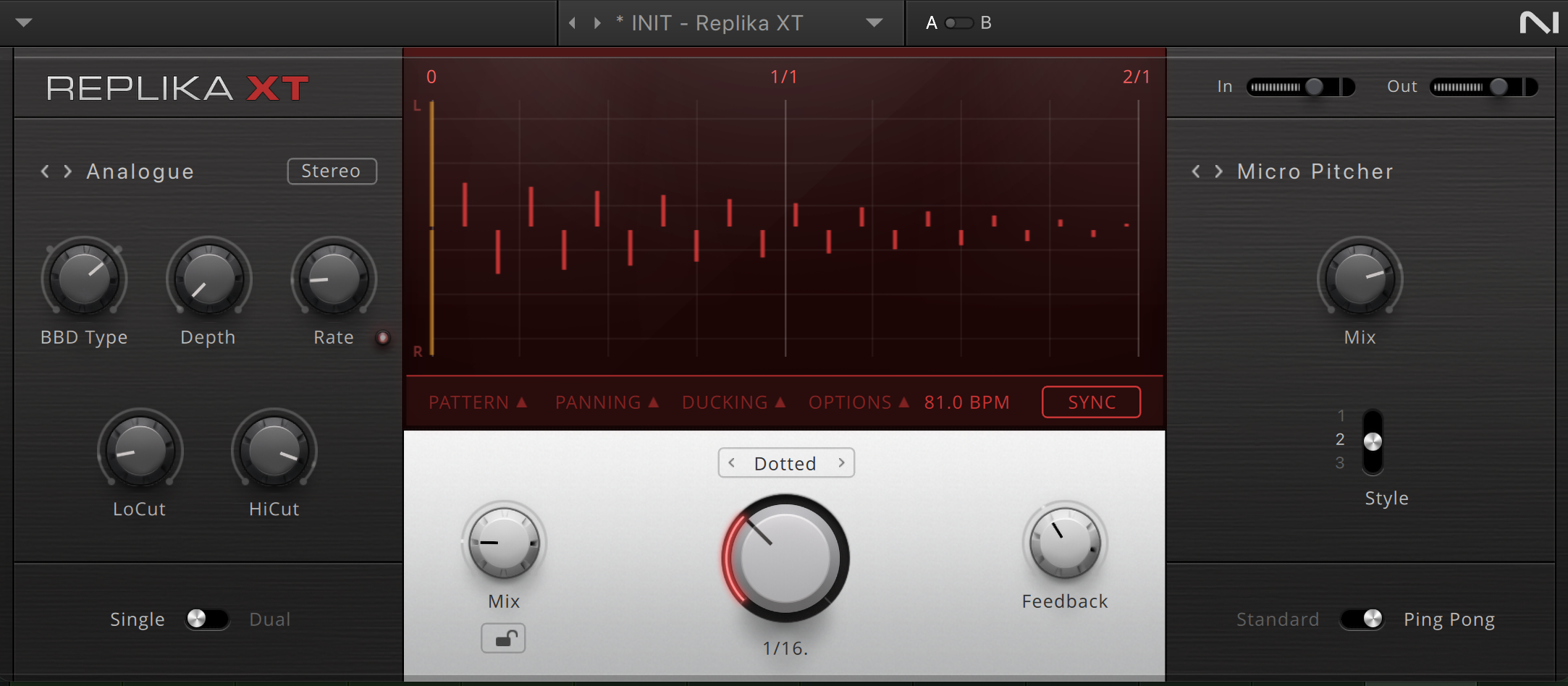Click the Analogue mode name
The width and height of the screenshot is (1568, 686).
click(x=140, y=171)
